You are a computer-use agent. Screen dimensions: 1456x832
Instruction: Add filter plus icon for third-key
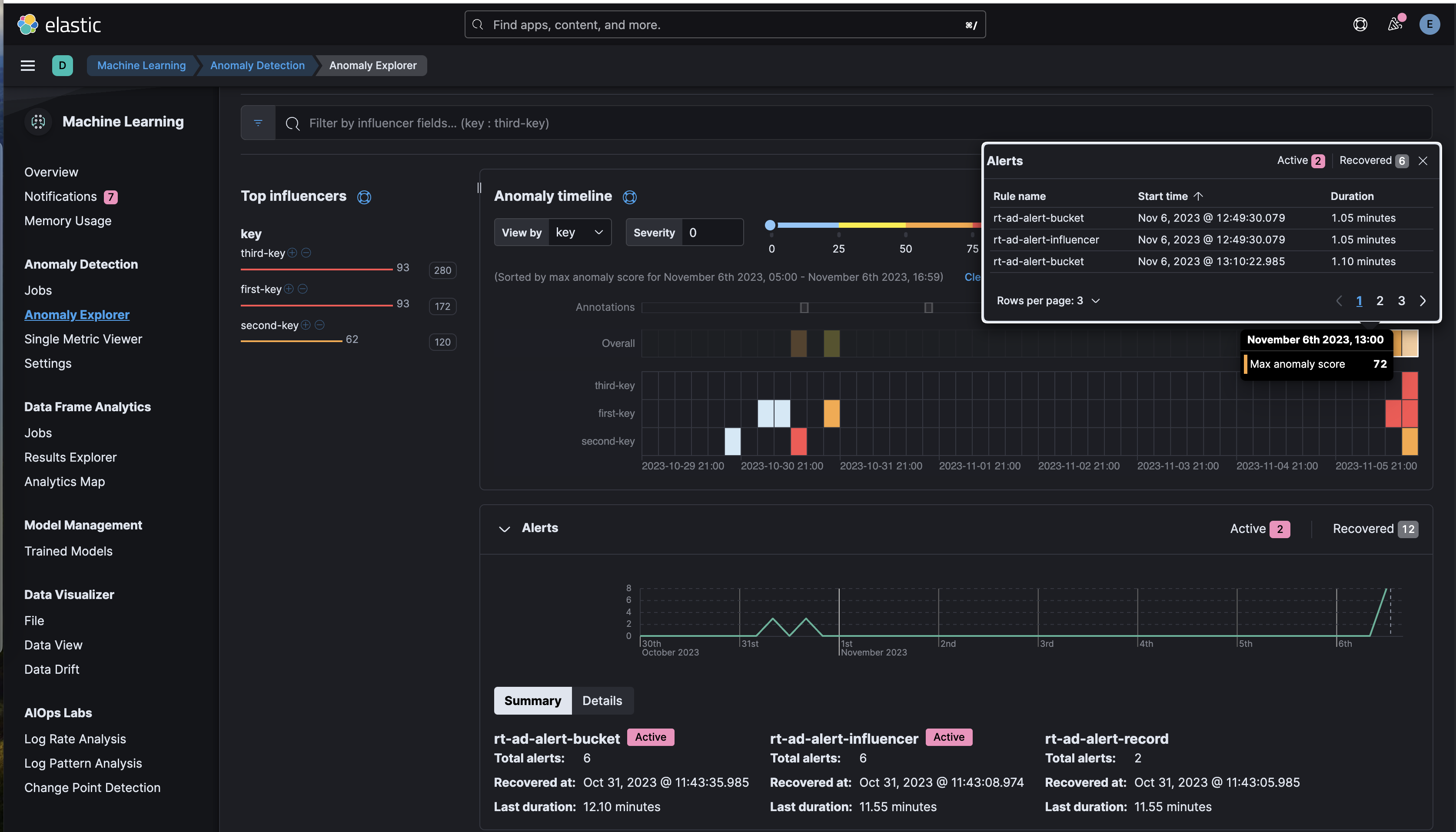[293, 253]
